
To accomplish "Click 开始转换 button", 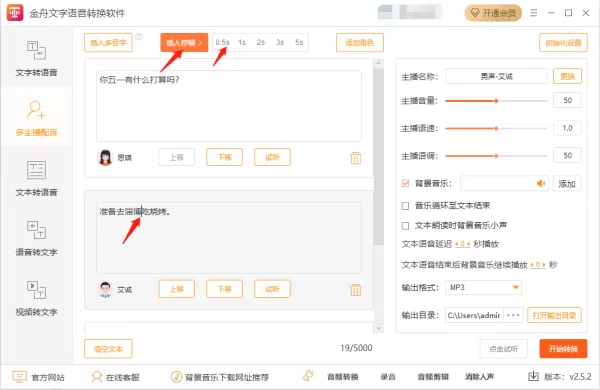I will click(563, 349).
